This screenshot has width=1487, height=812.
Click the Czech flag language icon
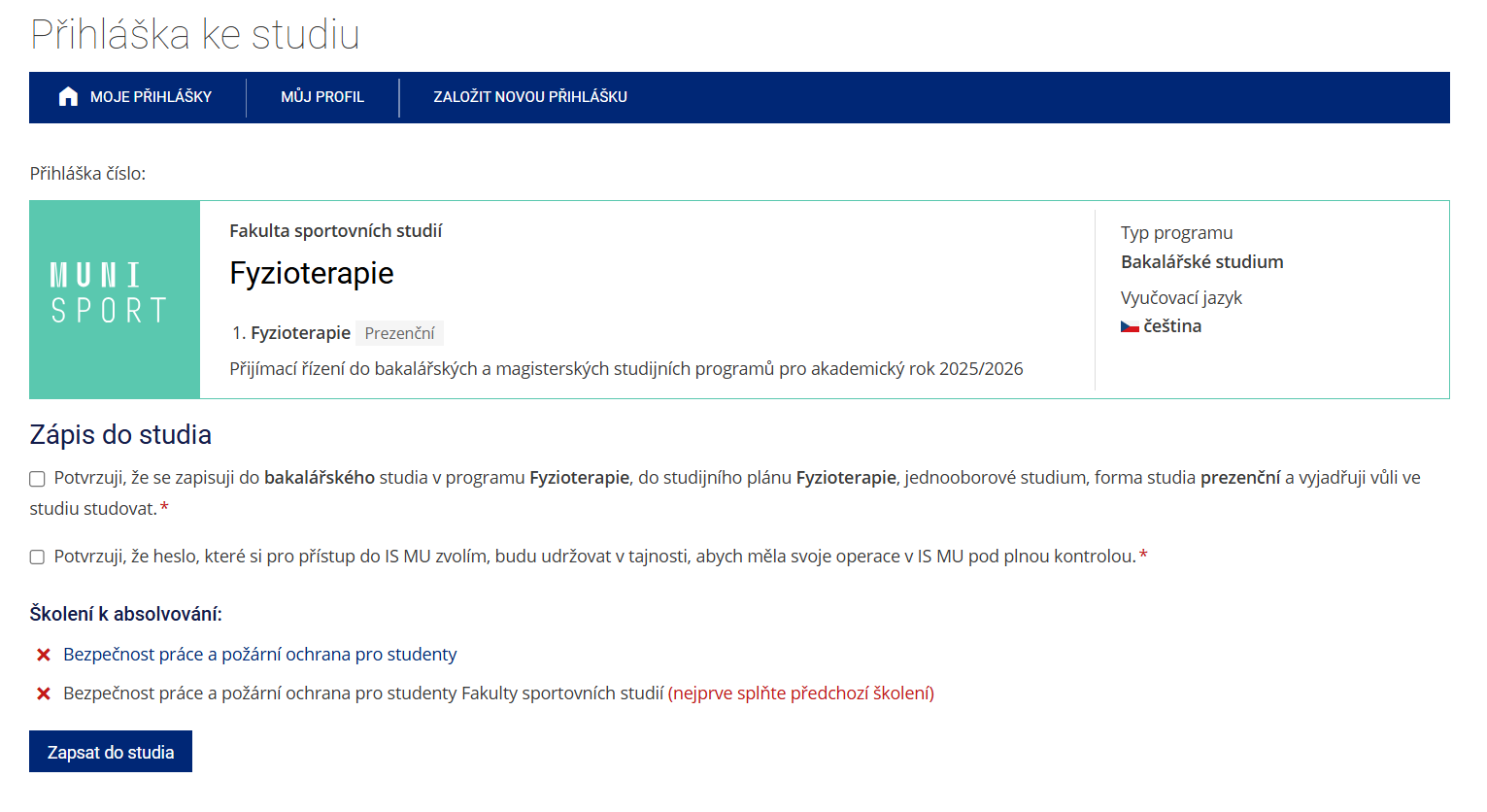1130,326
